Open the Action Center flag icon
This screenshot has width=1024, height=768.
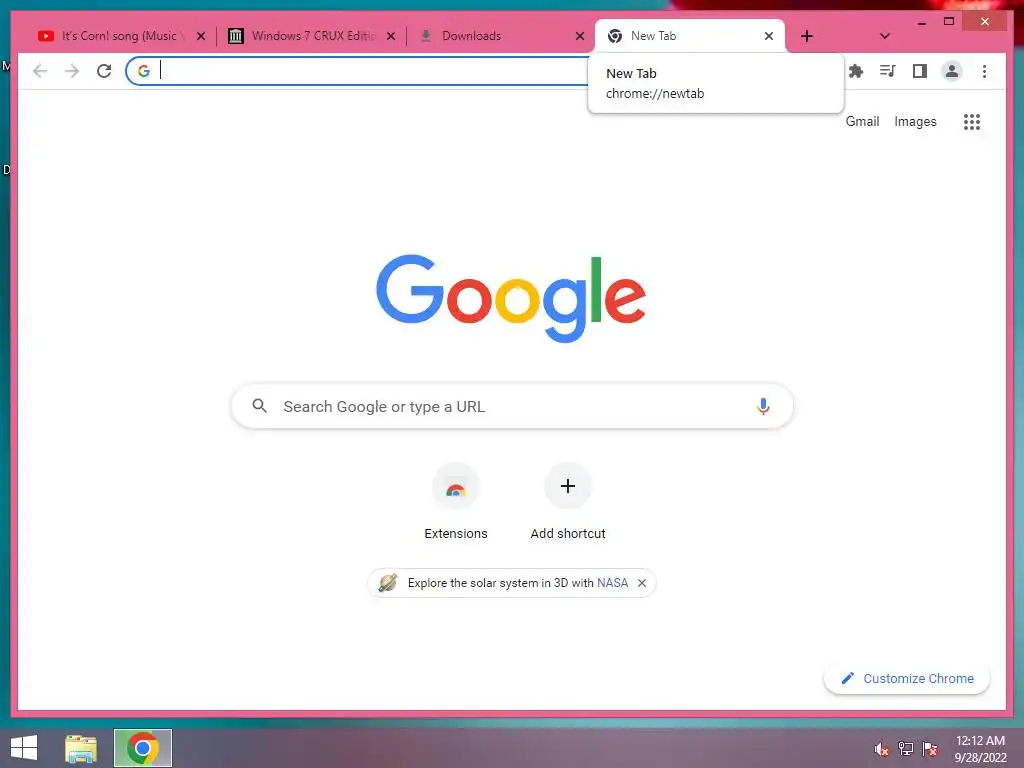pos(930,748)
